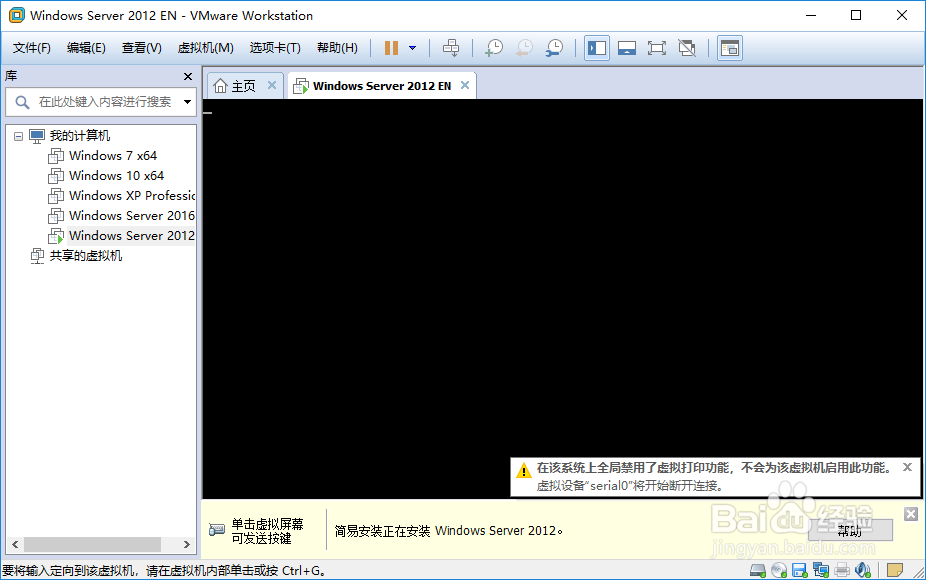Click the 我的计算机 computer monitor icon

(x=37, y=136)
